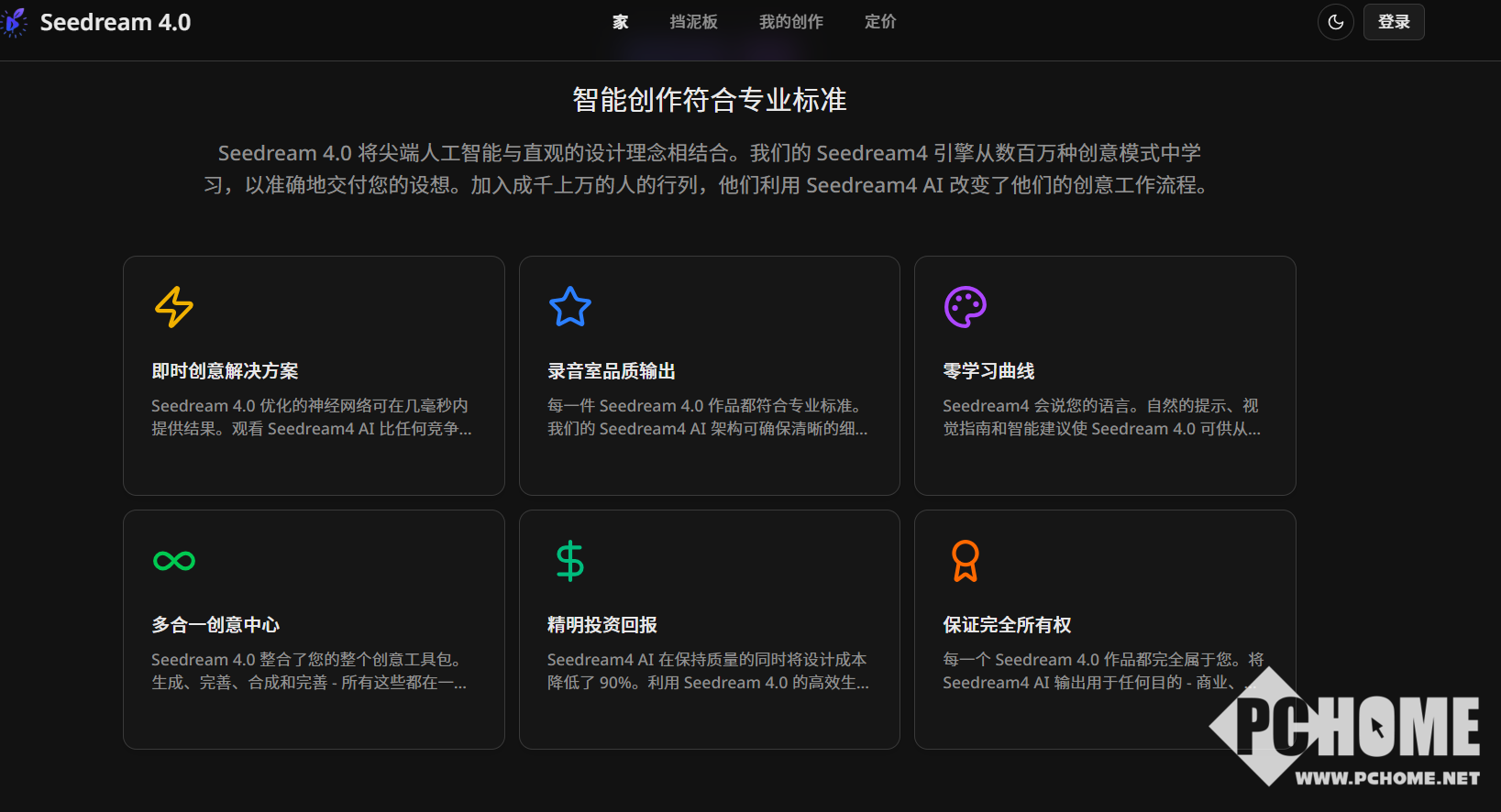1501x812 pixels.
Task: Toggle dark mode with the moon icon
Action: click(x=1335, y=22)
